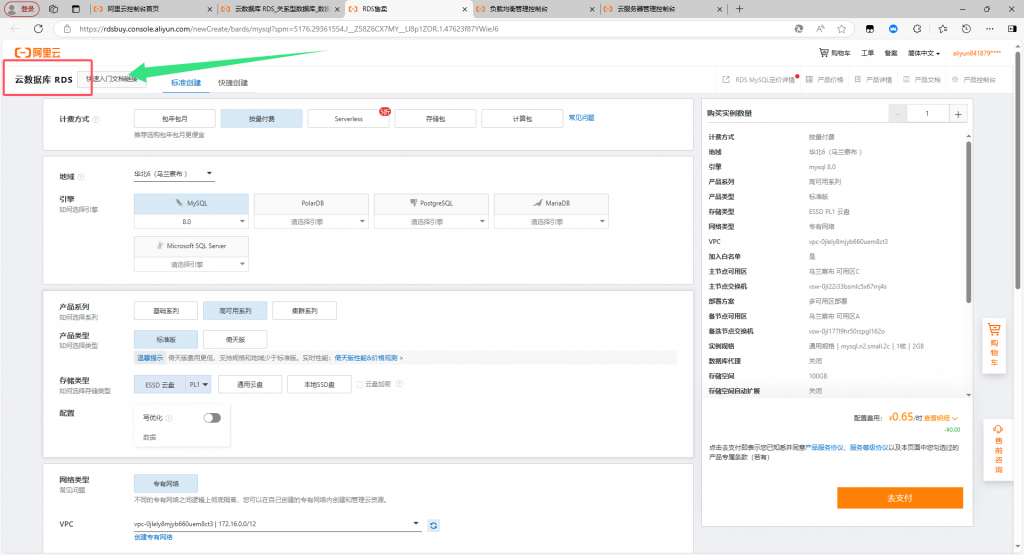Refresh the VPC list

[x=434, y=525]
